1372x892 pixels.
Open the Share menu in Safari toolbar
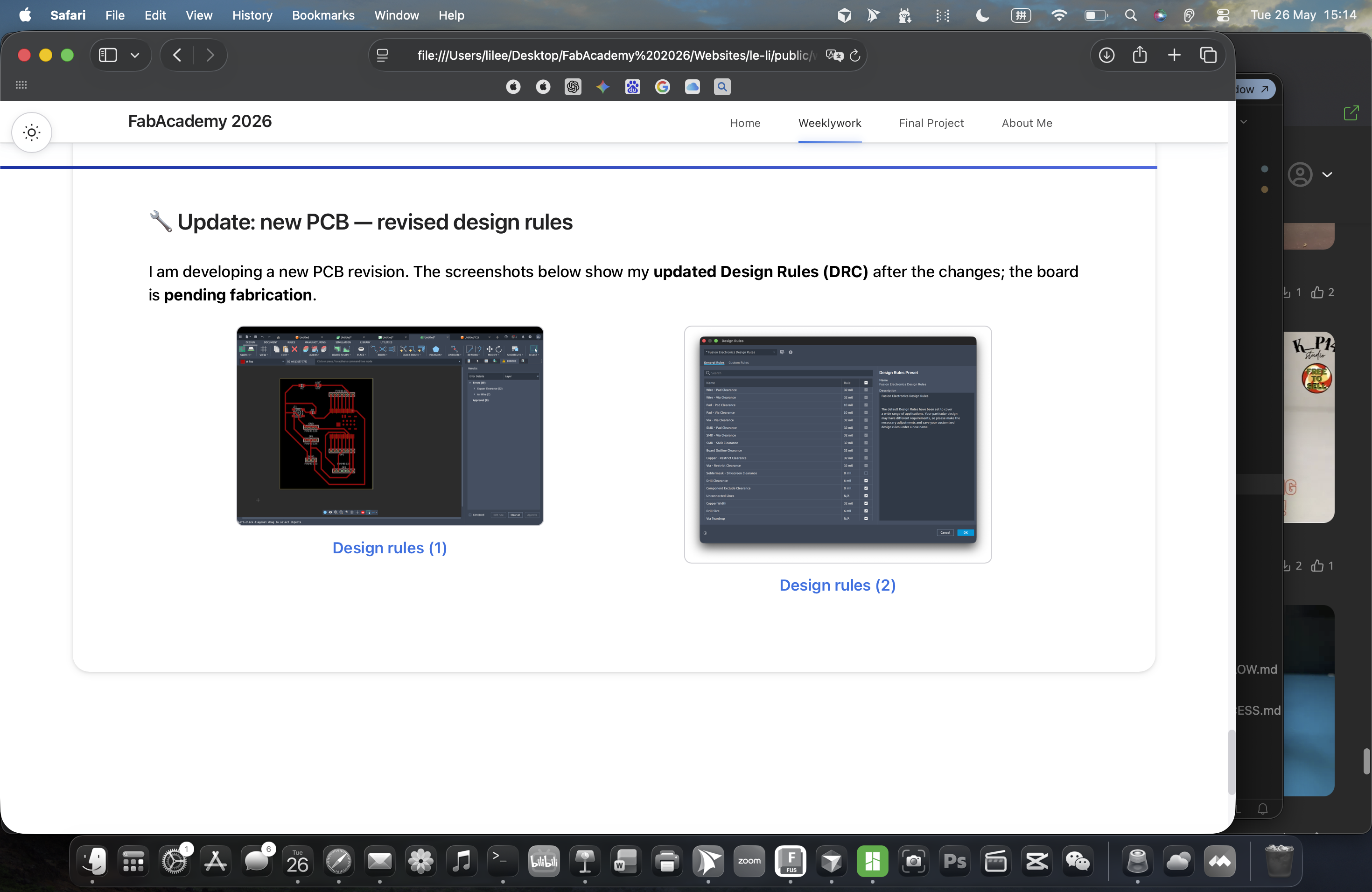[x=1140, y=55]
